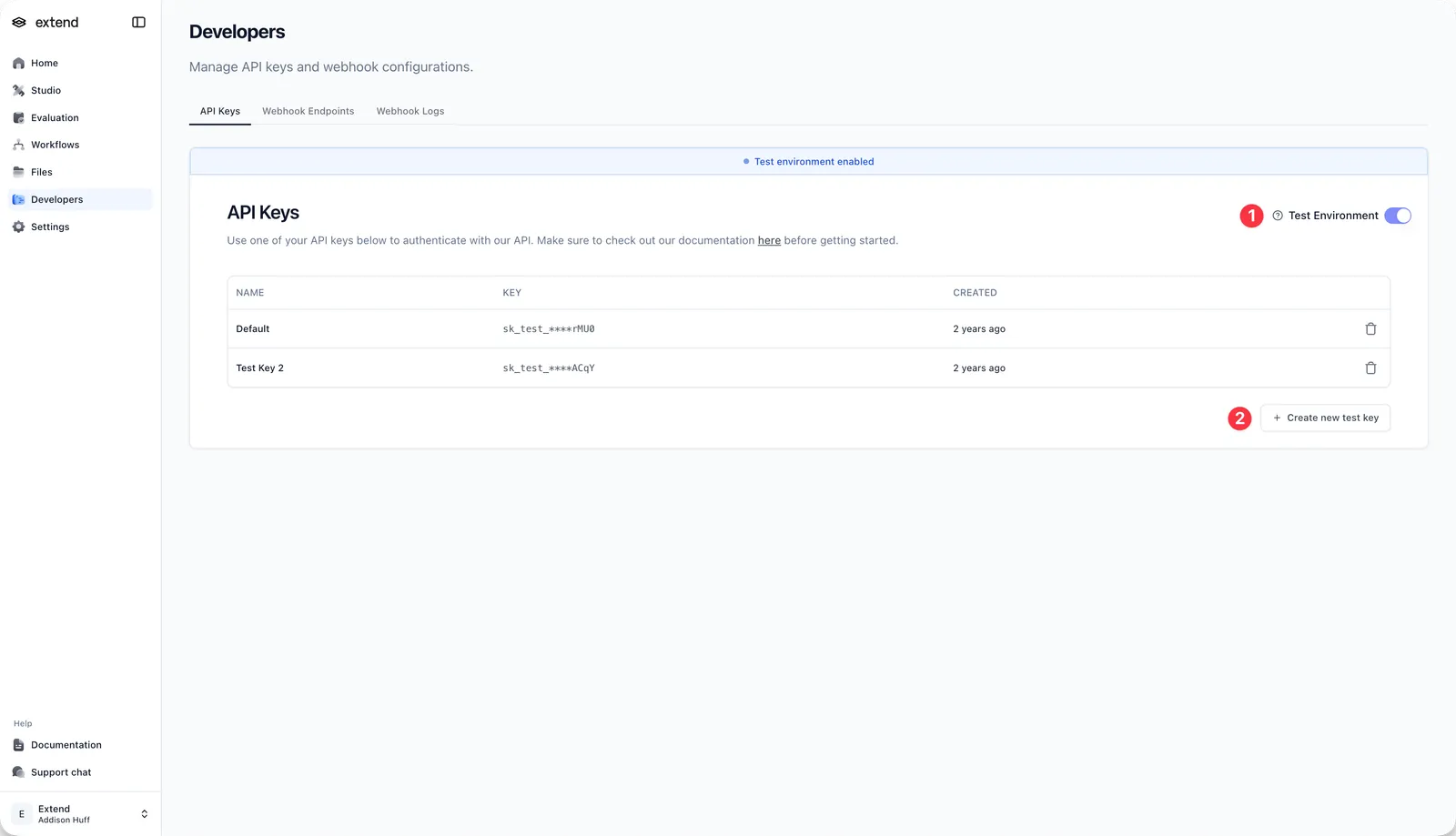Click the Files folder icon
The height and width of the screenshot is (836, 1456).
[x=18, y=172]
